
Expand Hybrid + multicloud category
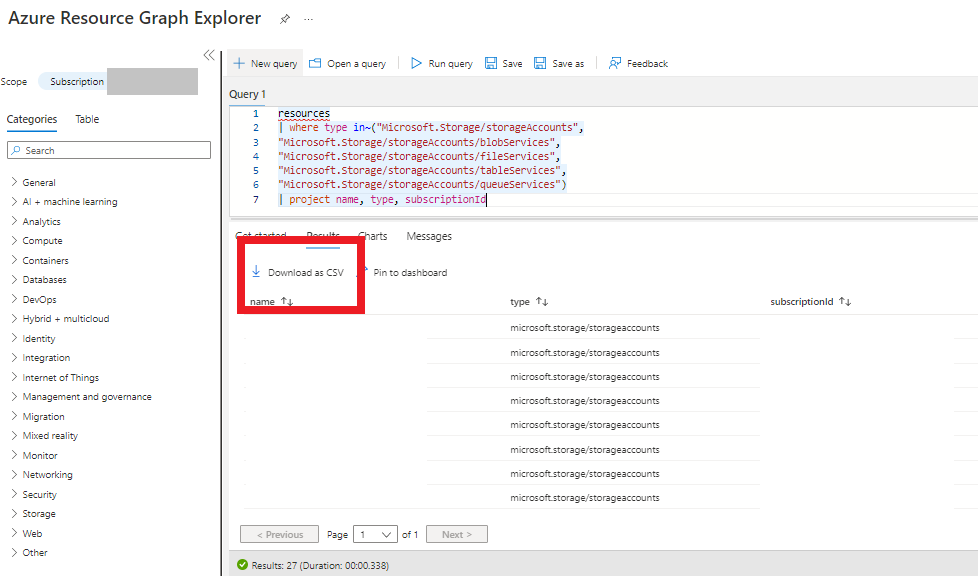tap(14, 318)
